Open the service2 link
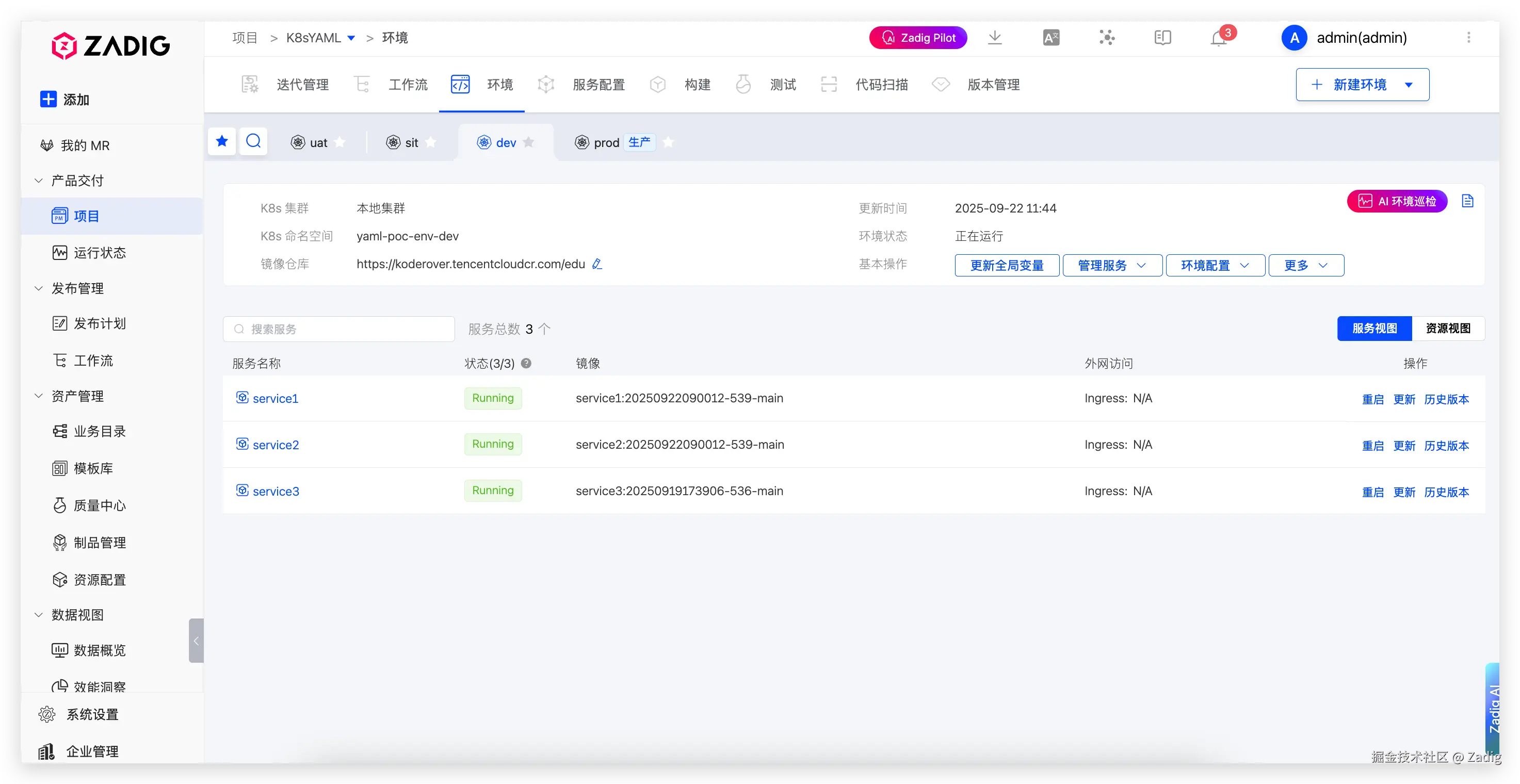The width and height of the screenshot is (1520, 784). coord(276,445)
